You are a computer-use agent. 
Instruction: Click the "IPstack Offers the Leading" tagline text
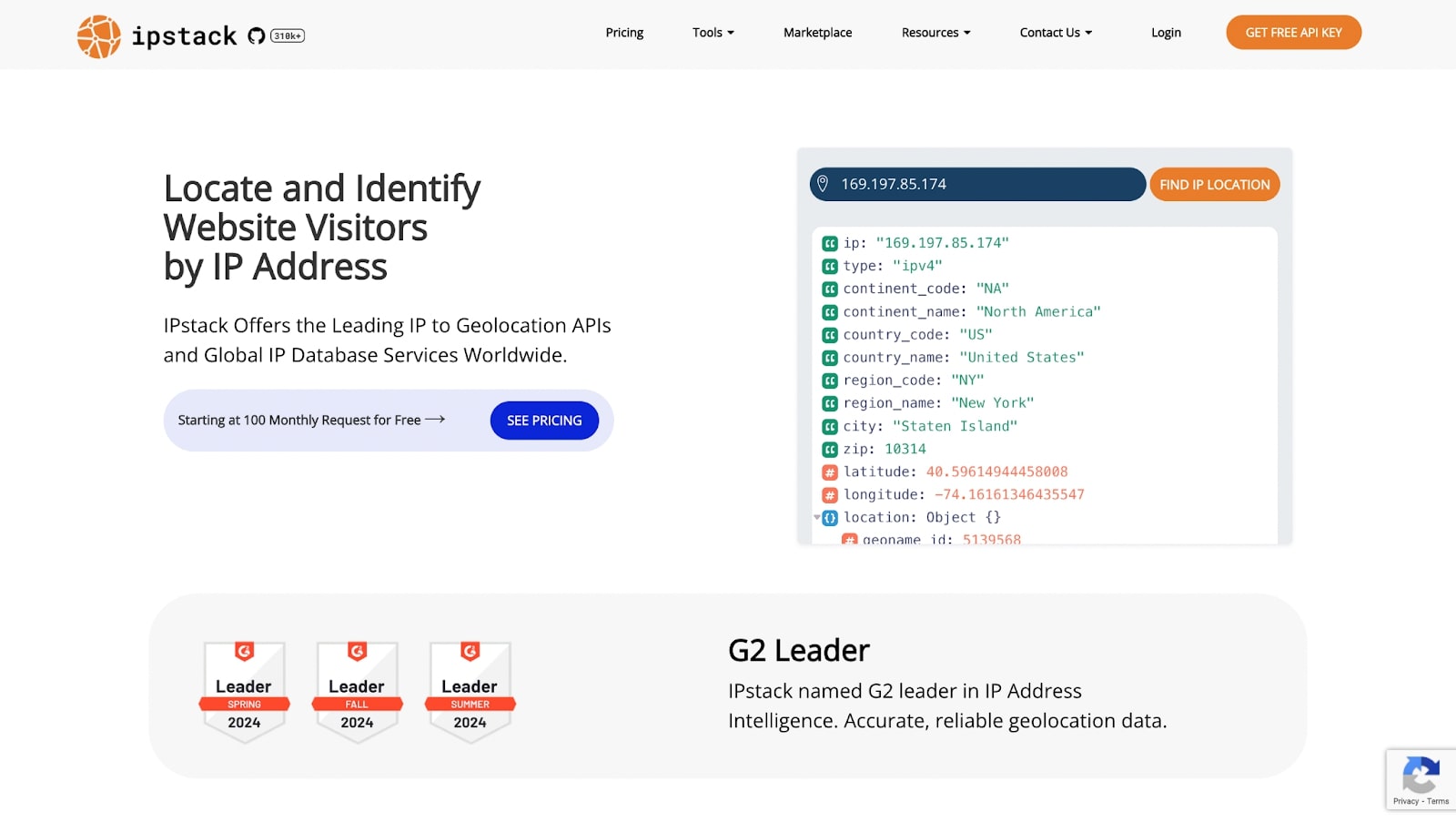(x=388, y=340)
